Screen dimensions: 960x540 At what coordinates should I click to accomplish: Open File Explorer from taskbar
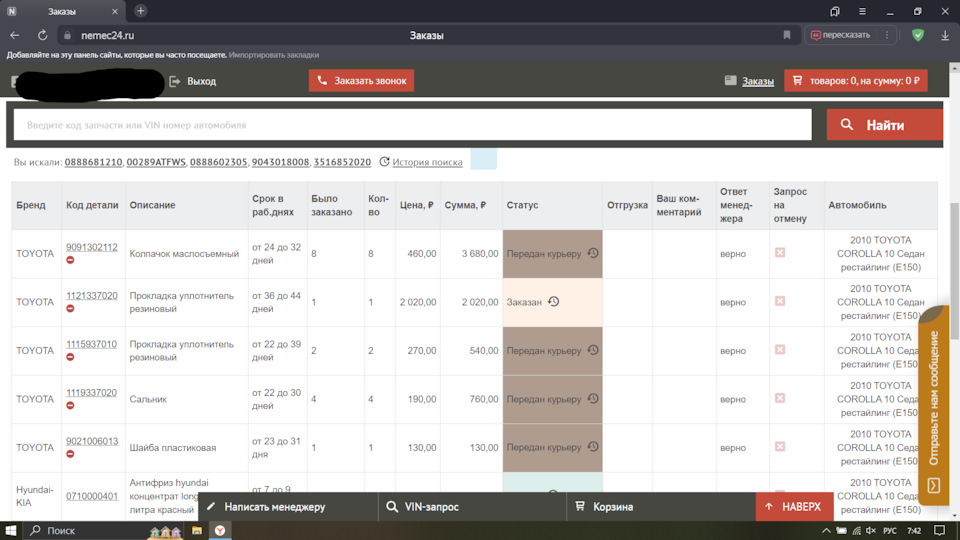(x=197, y=530)
